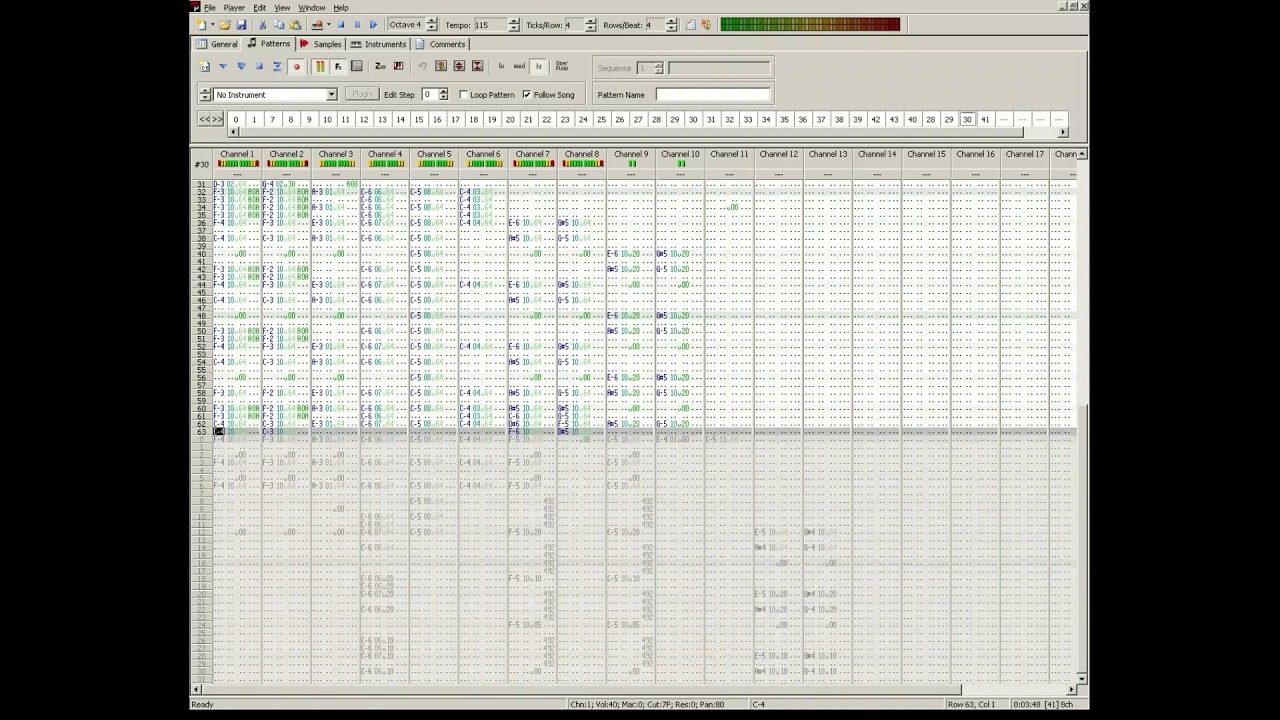Create a new song with New icon

202,25
